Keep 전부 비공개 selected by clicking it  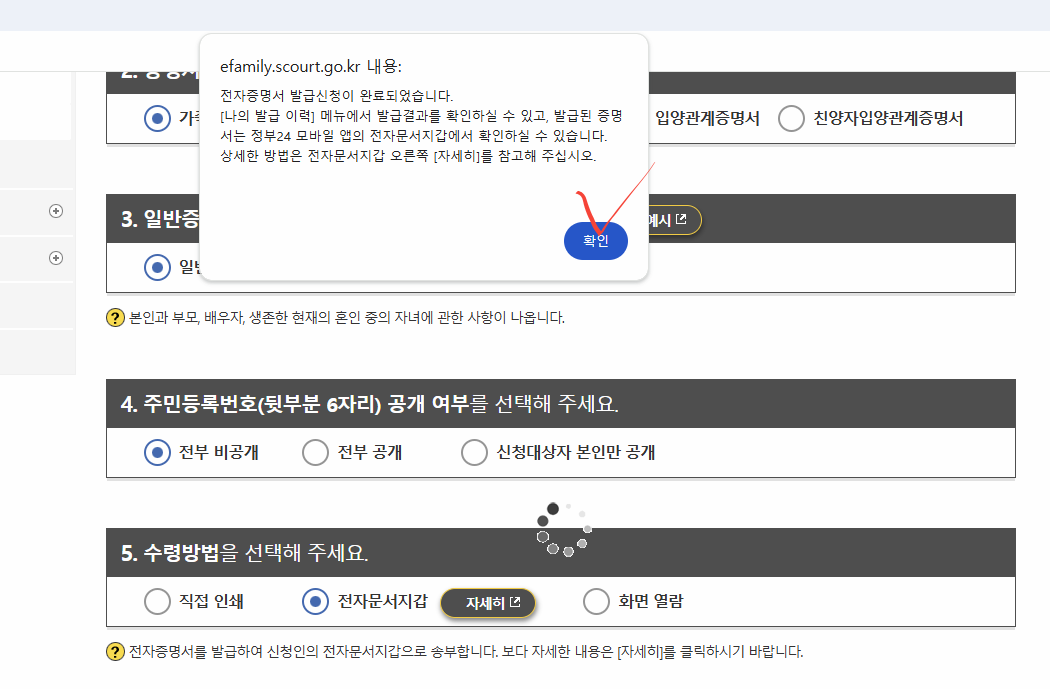(x=156, y=452)
